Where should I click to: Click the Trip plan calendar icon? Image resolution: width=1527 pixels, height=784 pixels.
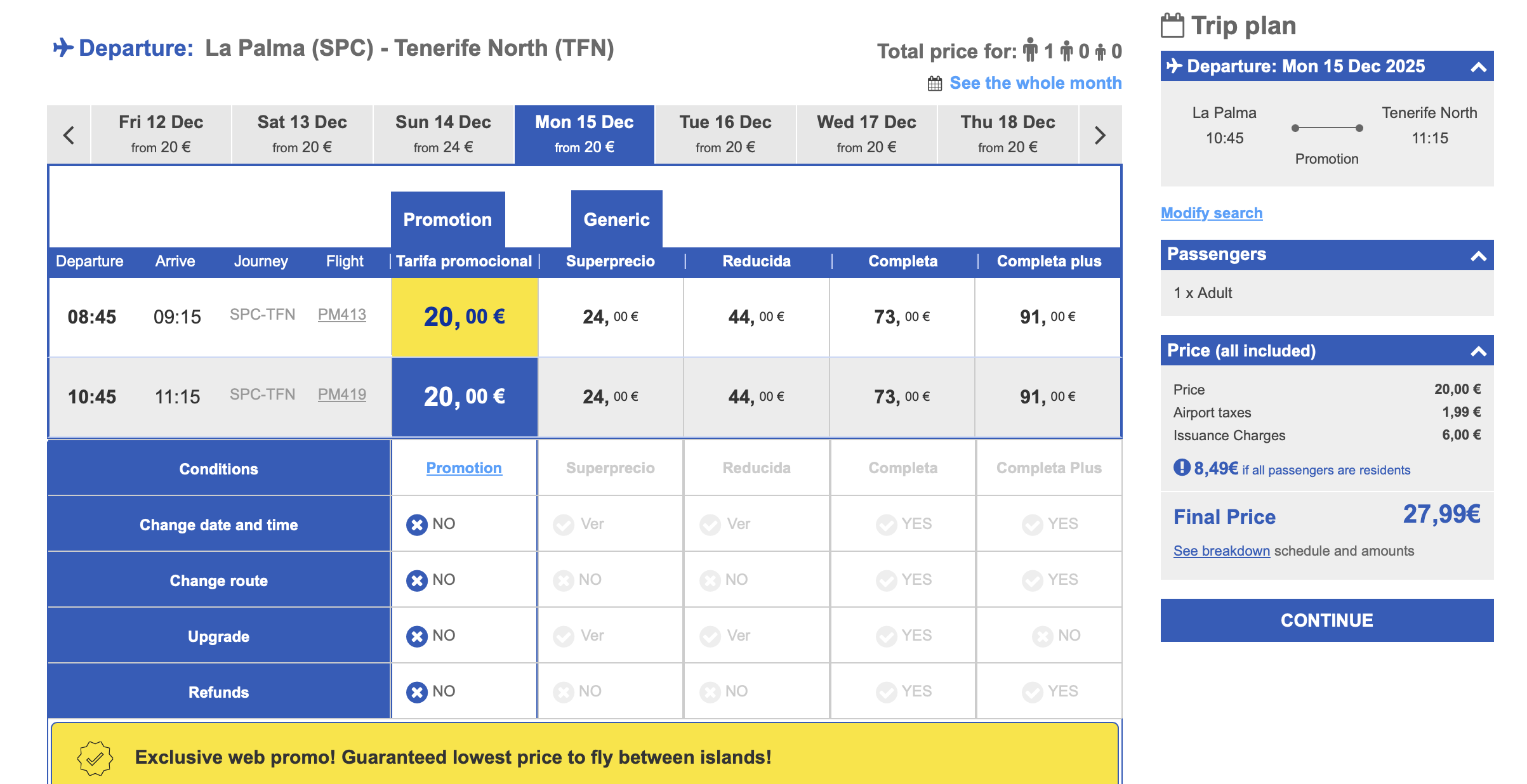click(1172, 25)
